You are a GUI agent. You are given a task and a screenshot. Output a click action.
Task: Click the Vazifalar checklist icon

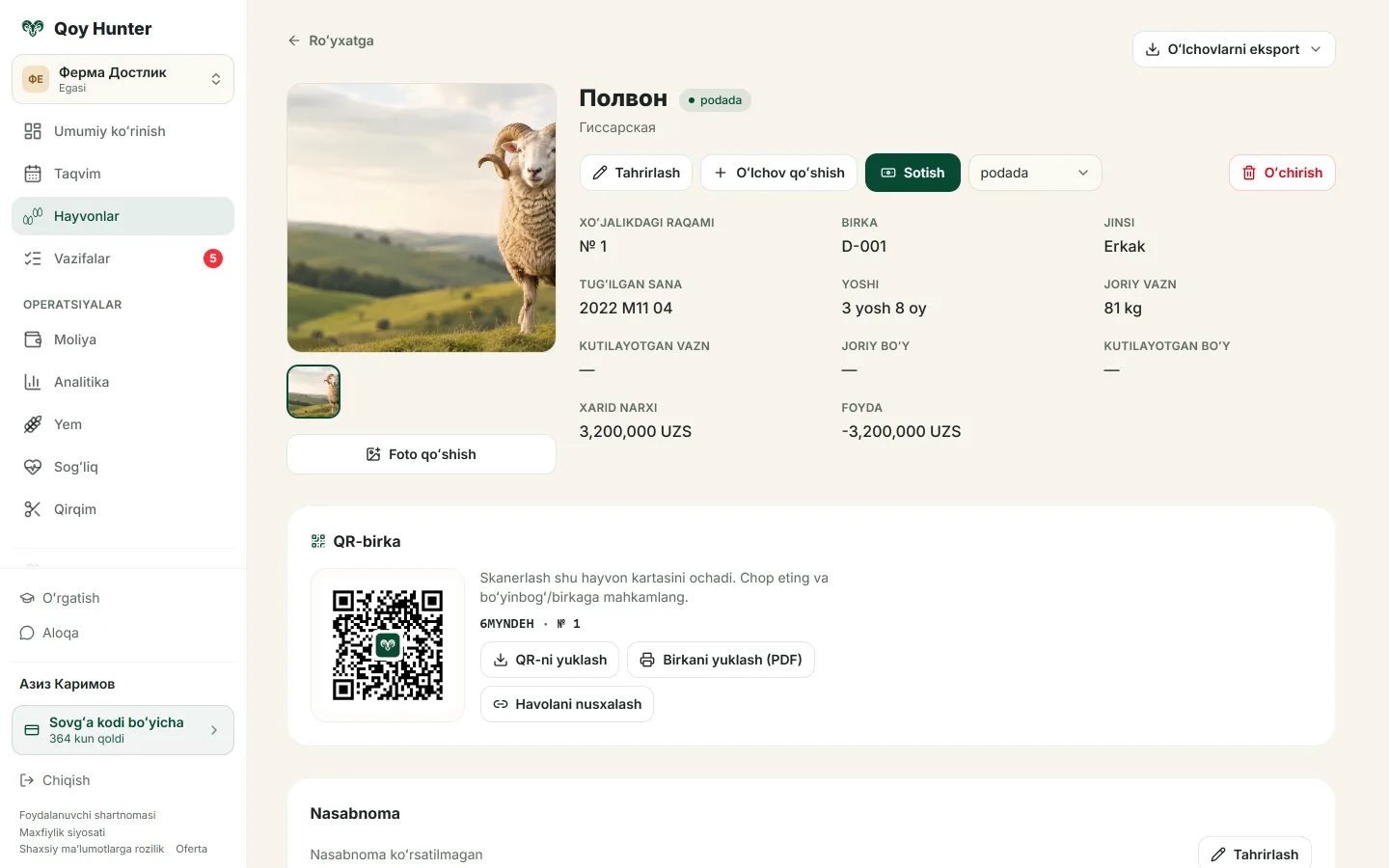pyautogui.click(x=33, y=258)
